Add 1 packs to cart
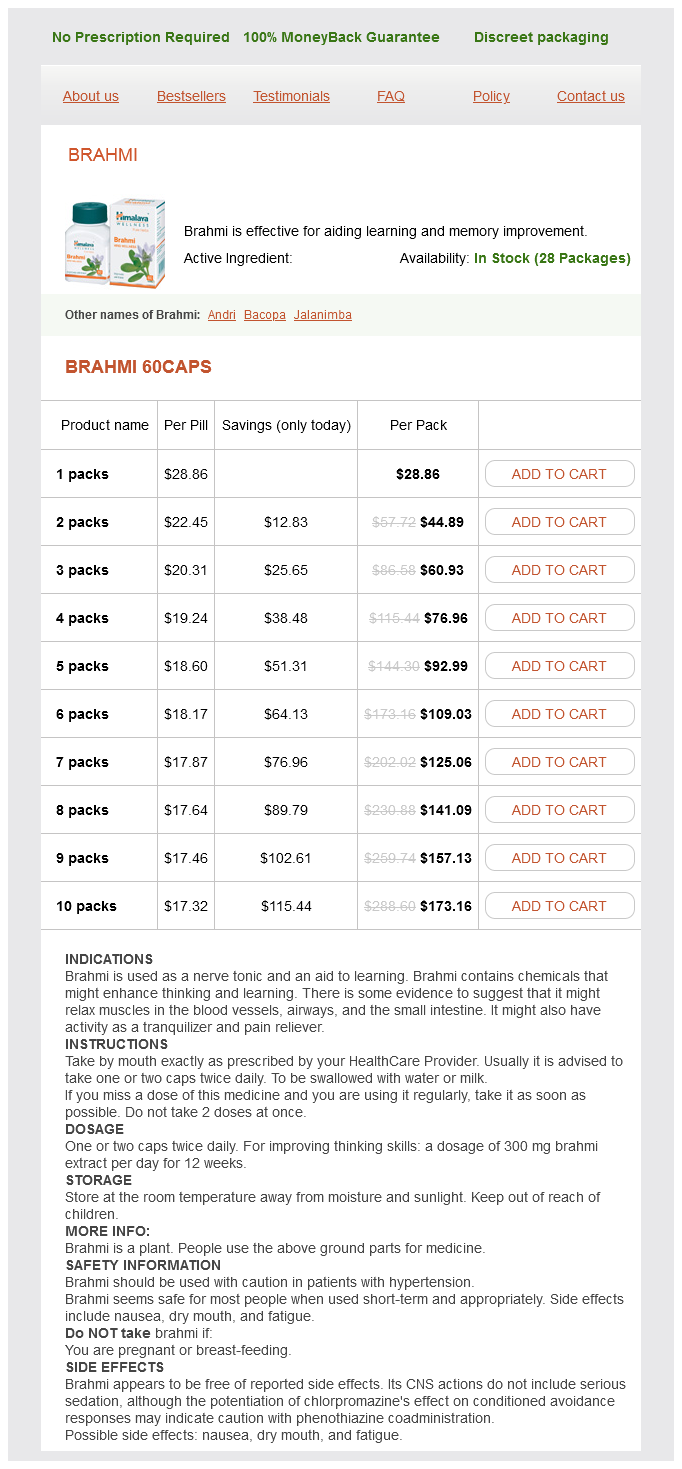 (x=559, y=474)
